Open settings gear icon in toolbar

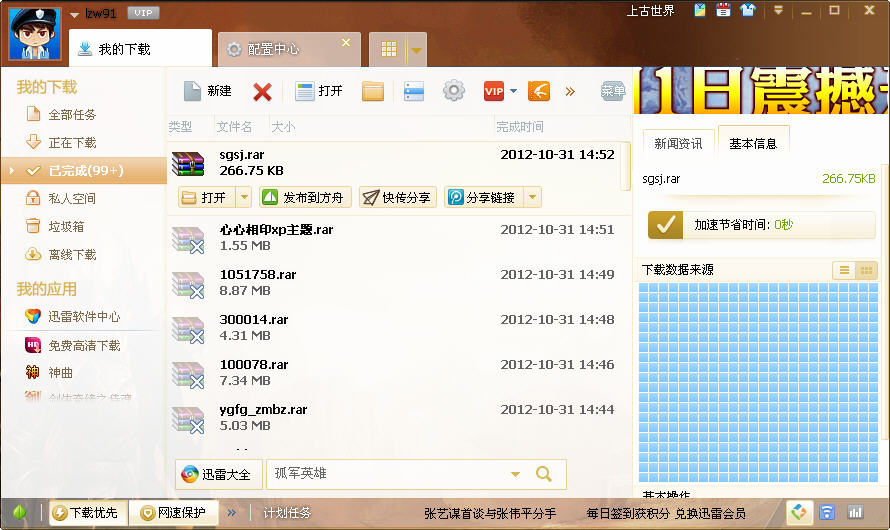pos(454,91)
